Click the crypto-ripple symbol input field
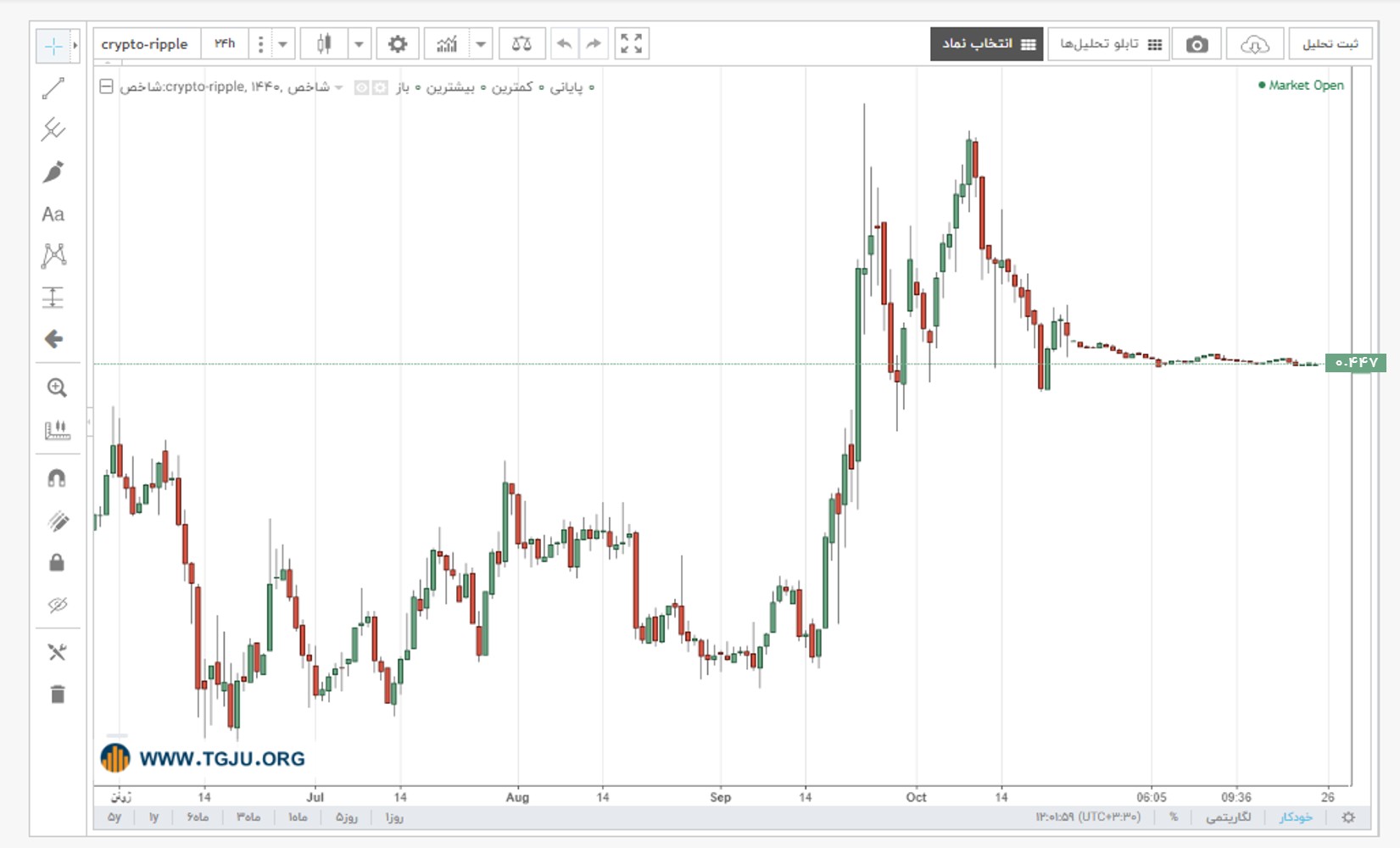This screenshot has height=848, width=1400. click(146, 44)
